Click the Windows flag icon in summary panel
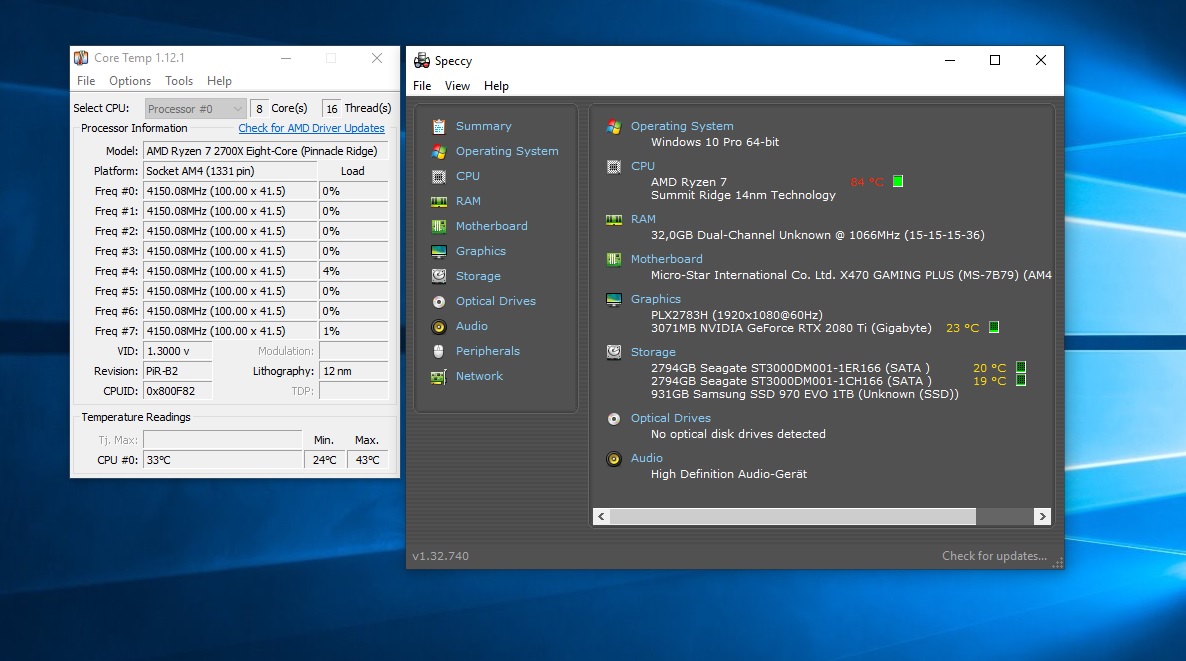This screenshot has width=1186, height=661. click(x=614, y=126)
